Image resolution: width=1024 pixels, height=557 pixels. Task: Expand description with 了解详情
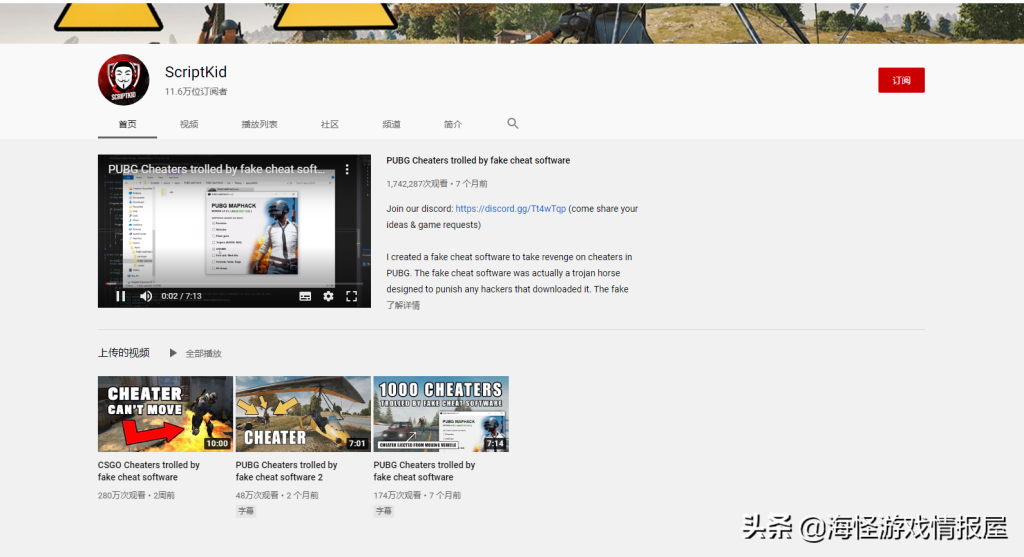pos(403,305)
